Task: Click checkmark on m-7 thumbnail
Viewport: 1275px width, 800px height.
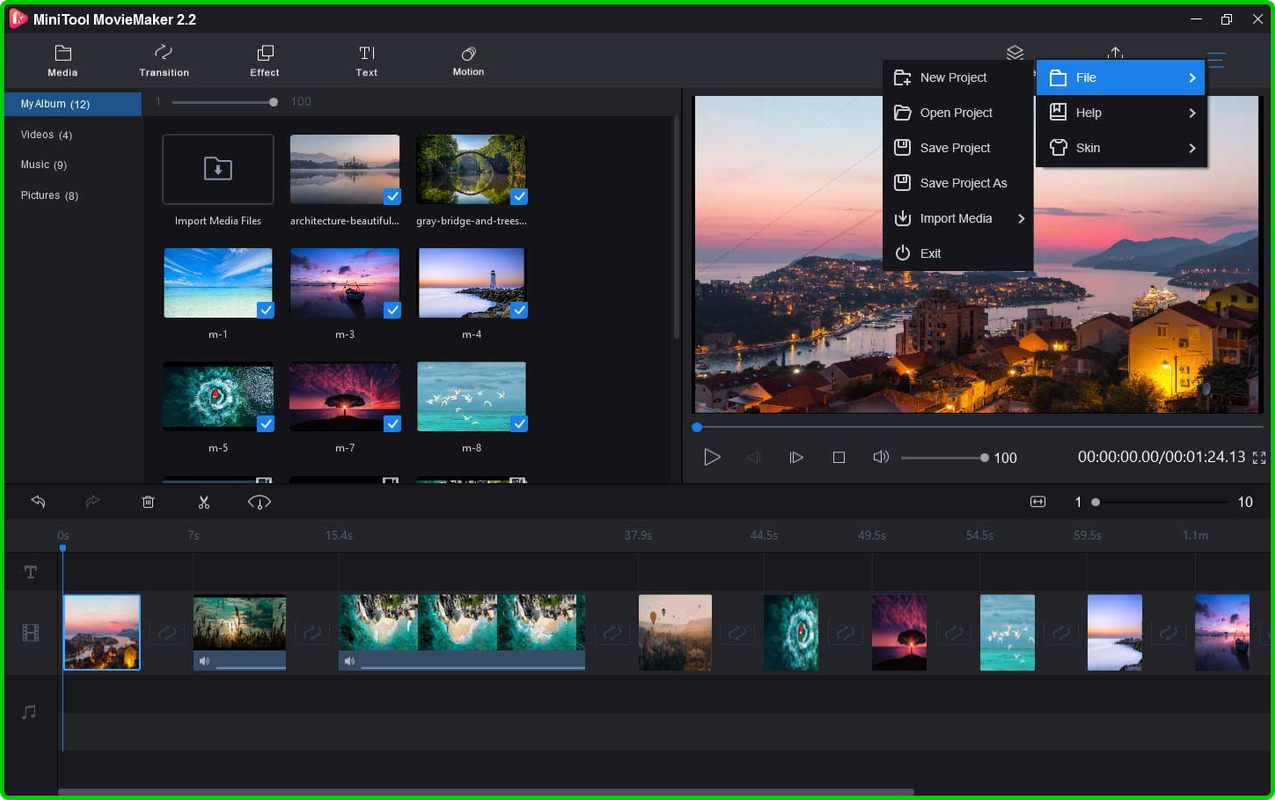Action: 392,424
